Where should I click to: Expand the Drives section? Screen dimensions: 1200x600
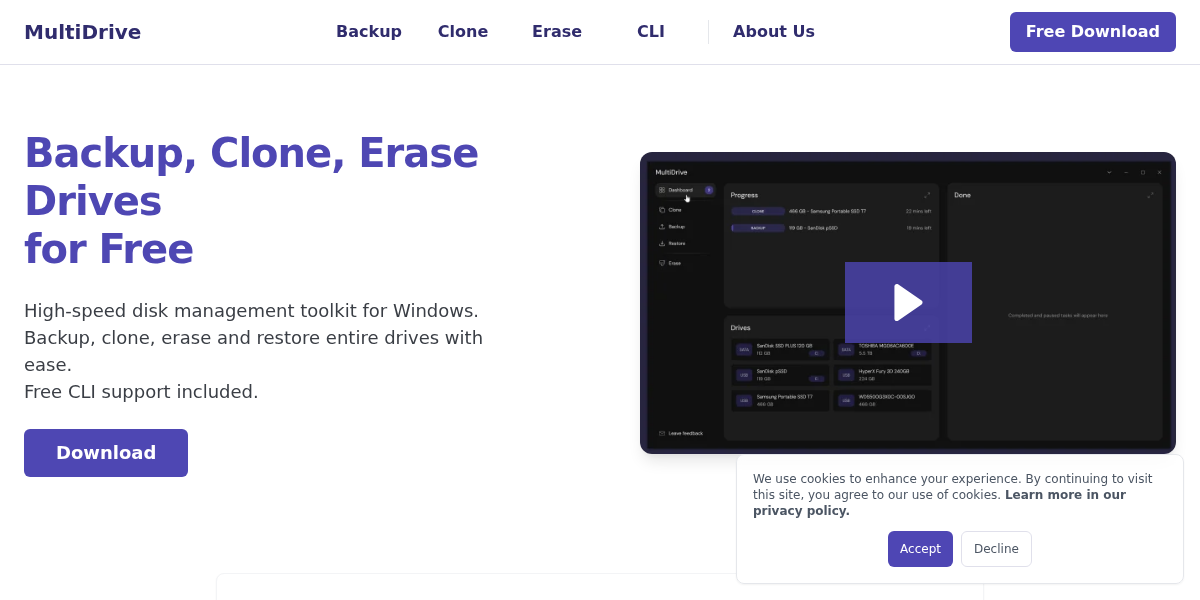pos(929,327)
